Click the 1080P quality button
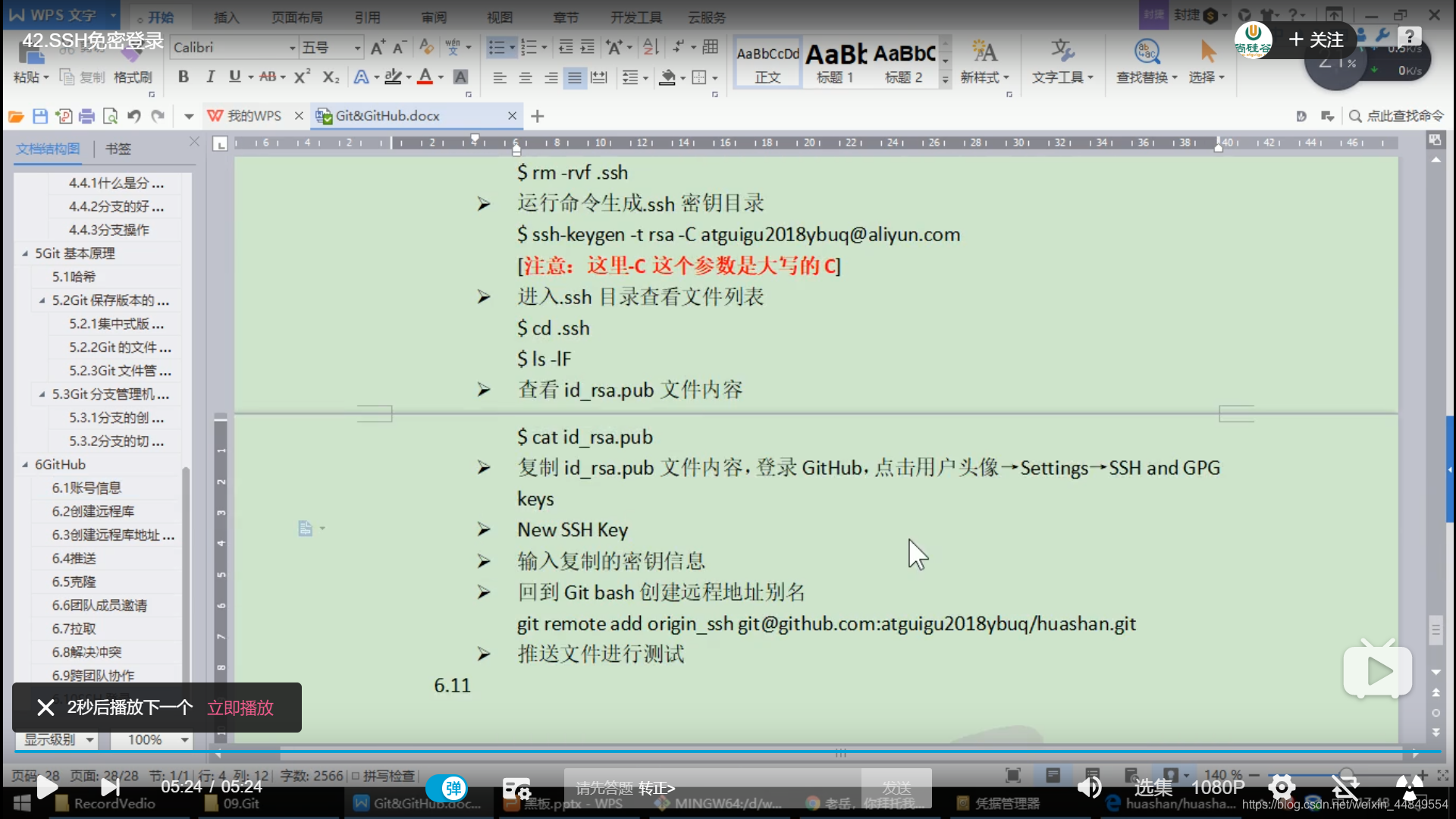Screen dimensions: 1456x819 tap(1218, 788)
